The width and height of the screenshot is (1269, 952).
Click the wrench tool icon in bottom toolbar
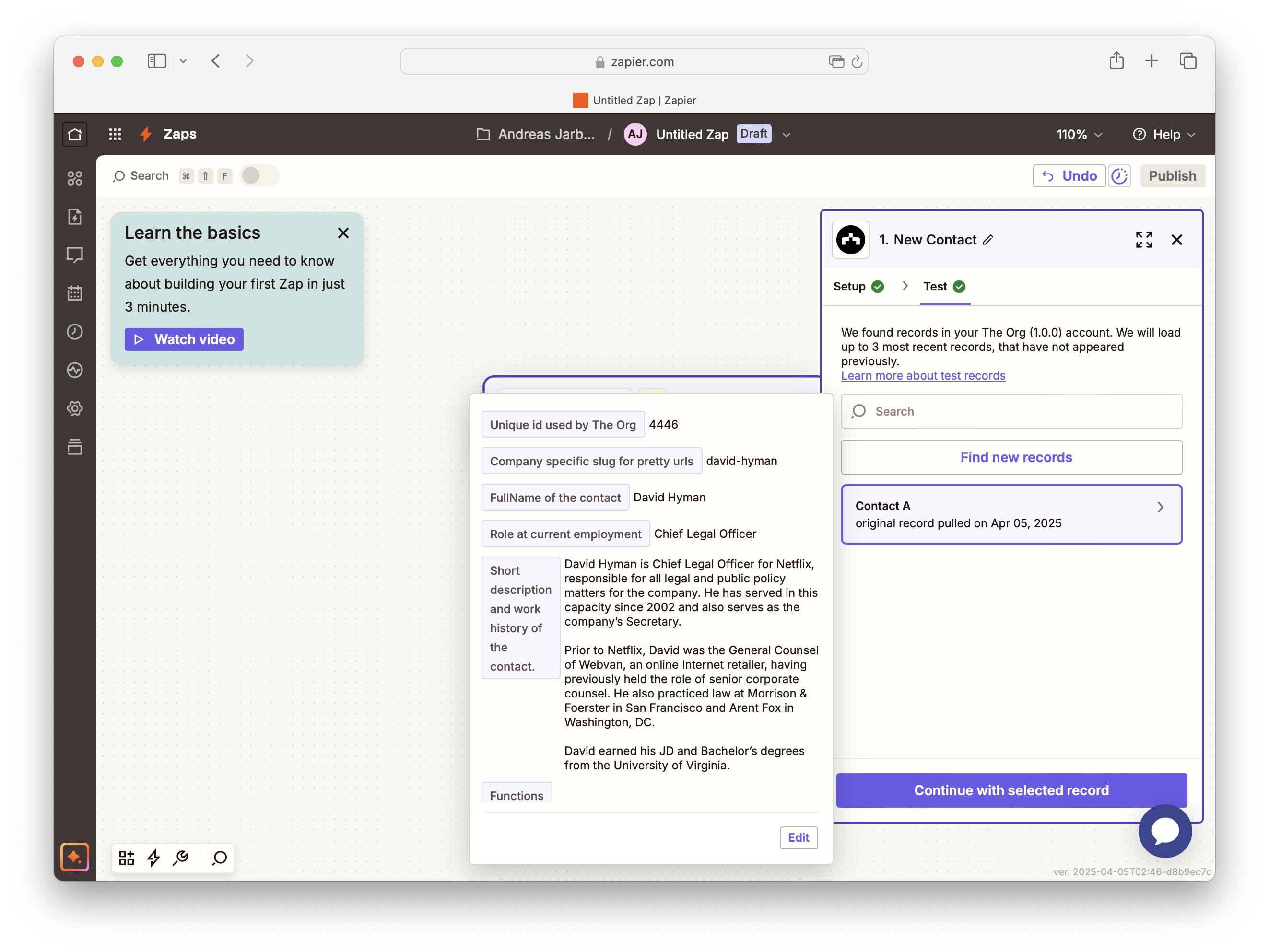(x=181, y=858)
